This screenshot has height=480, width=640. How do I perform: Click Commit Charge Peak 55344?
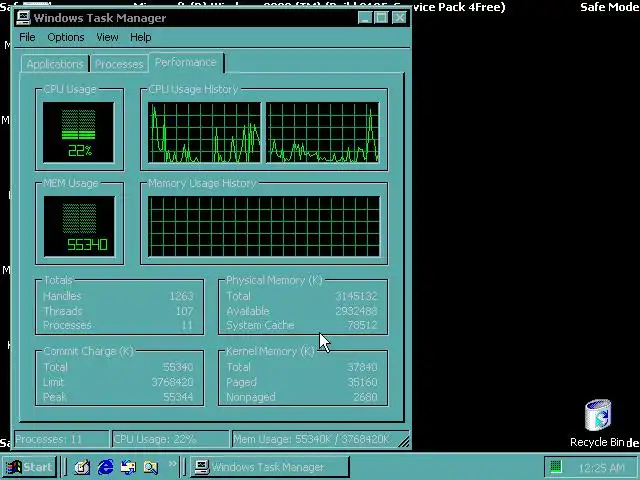click(x=178, y=397)
